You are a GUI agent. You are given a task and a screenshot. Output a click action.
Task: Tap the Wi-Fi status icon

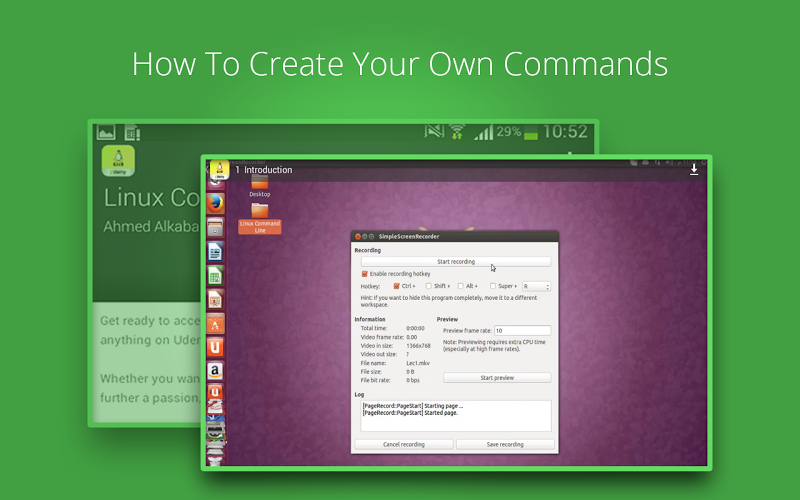point(457,133)
